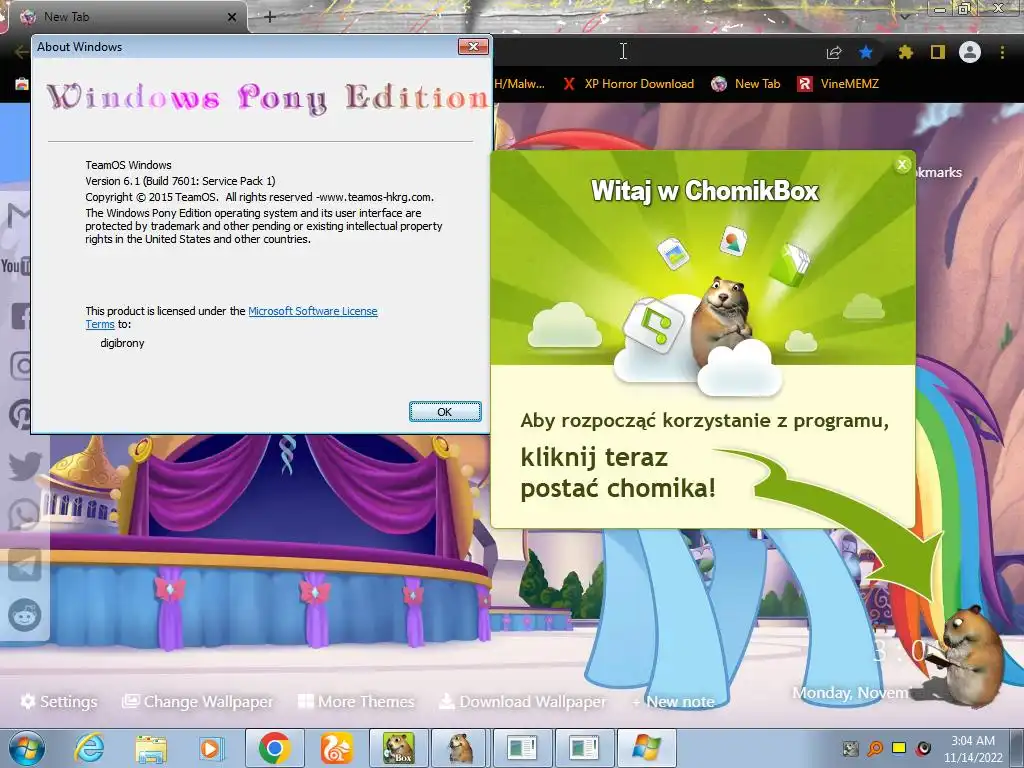This screenshot has height=768, width=1024.
Task: Open Facebook sidebar shortcut
Action: [x=21, y=316]
